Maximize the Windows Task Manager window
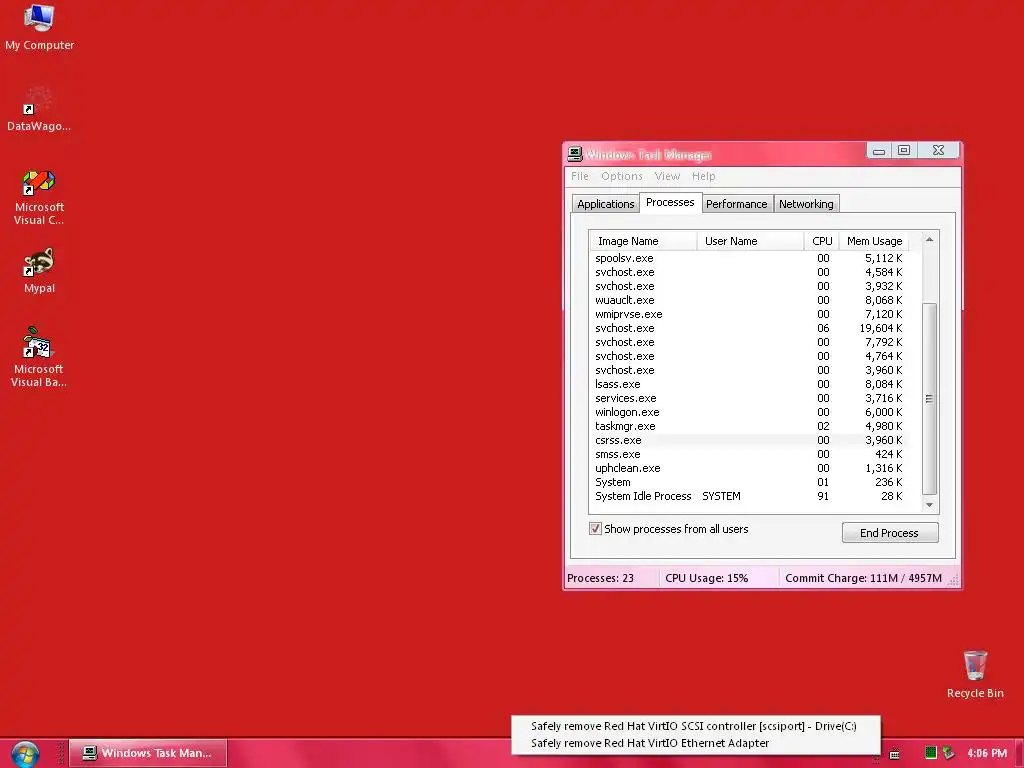 click(x=904, y=151)
